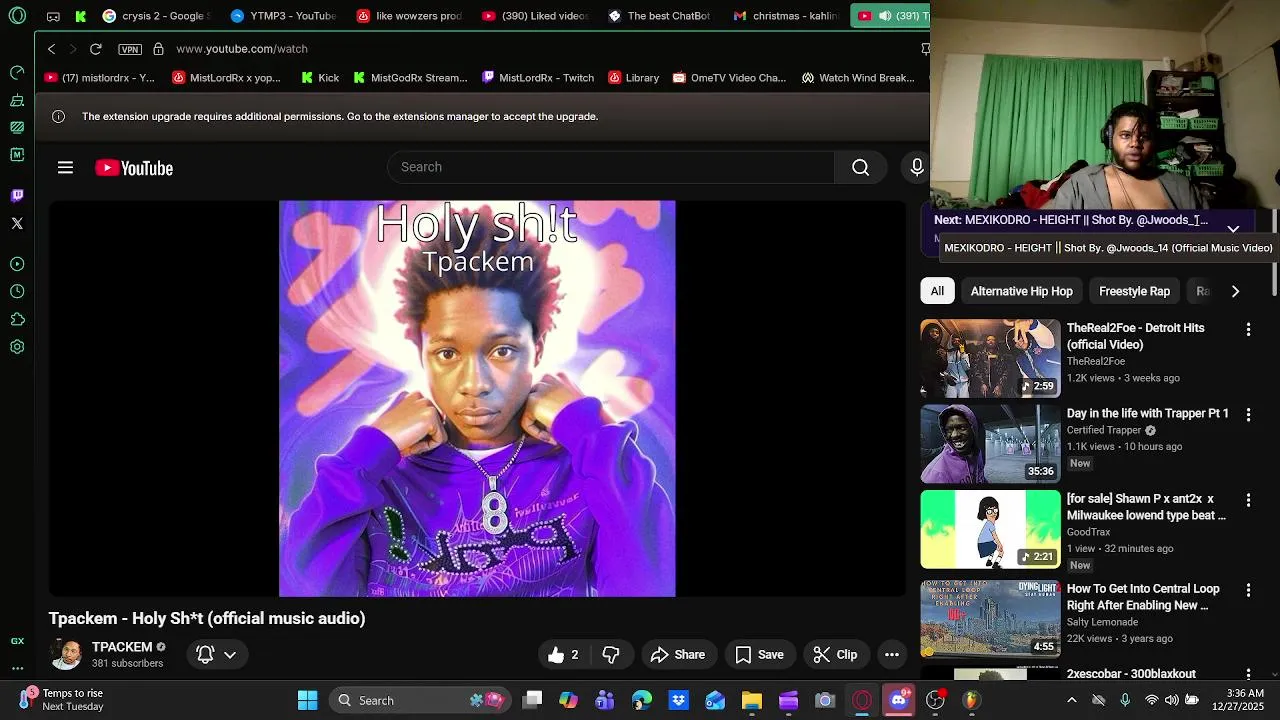Open TPACKEM channel avatar
Viewport: 1280px width, 720px height.
click(x=67, y=654)
